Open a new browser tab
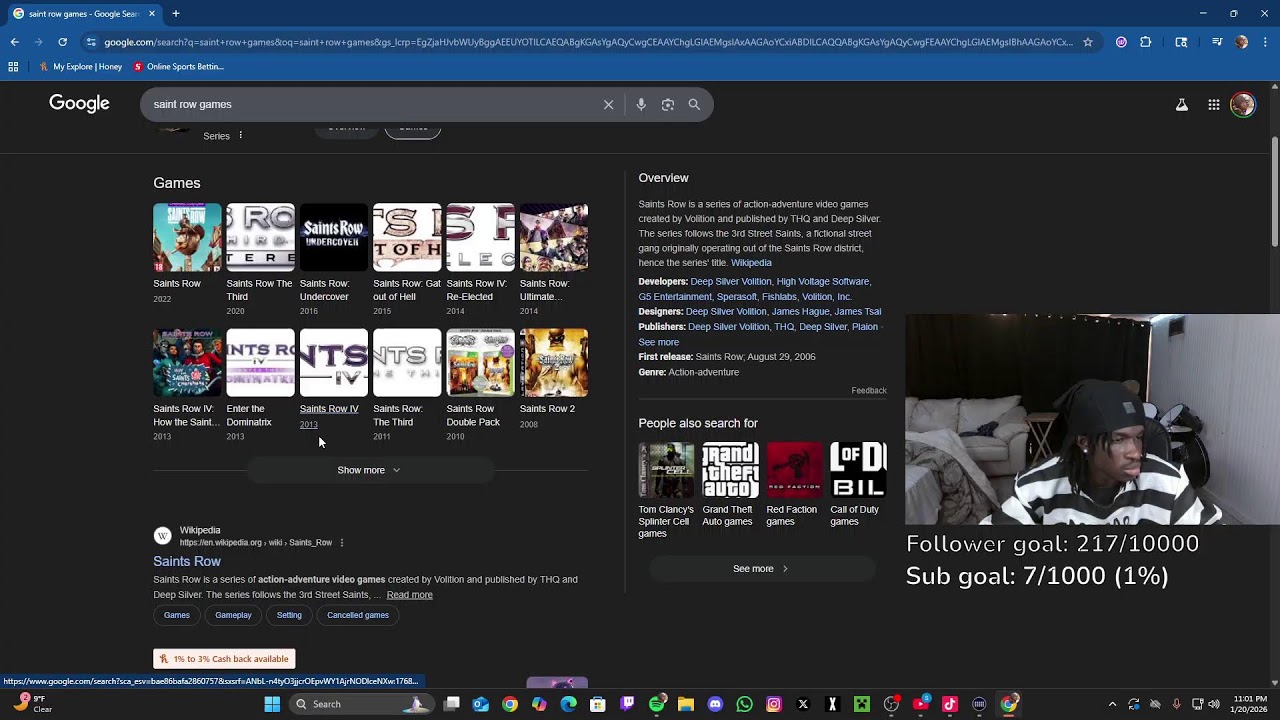This screenshot has width=1280, height=720. click(x=176, y=14)
